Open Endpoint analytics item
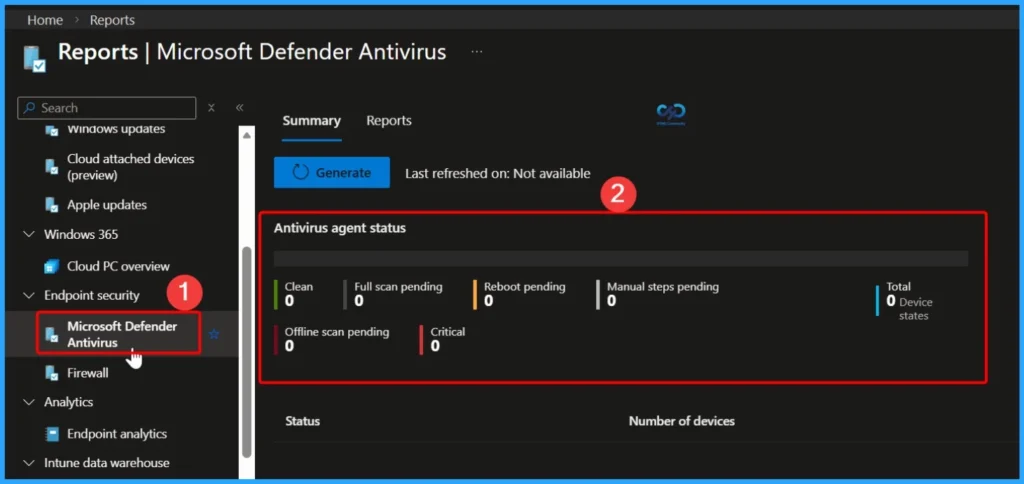The height and width of the screenshot is (484, 1024). tap(117, 434)
